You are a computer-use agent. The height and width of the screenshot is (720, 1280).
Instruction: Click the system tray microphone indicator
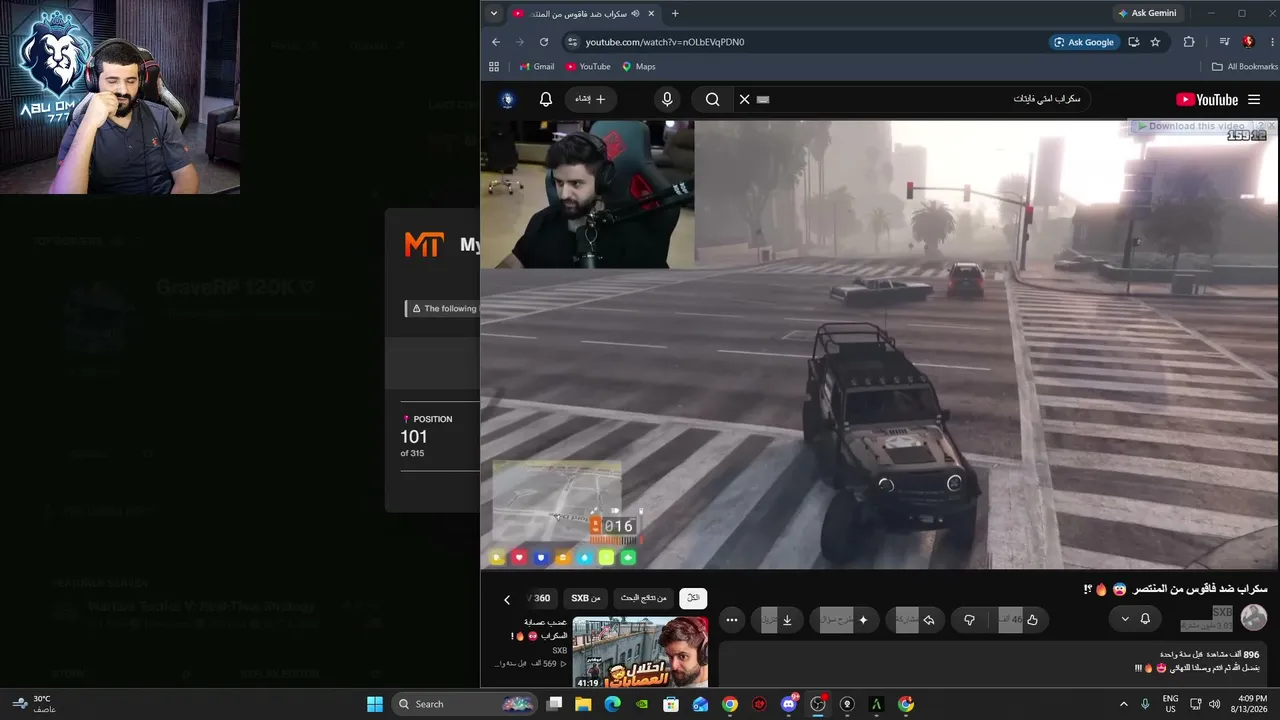(x=1145, y=704)
